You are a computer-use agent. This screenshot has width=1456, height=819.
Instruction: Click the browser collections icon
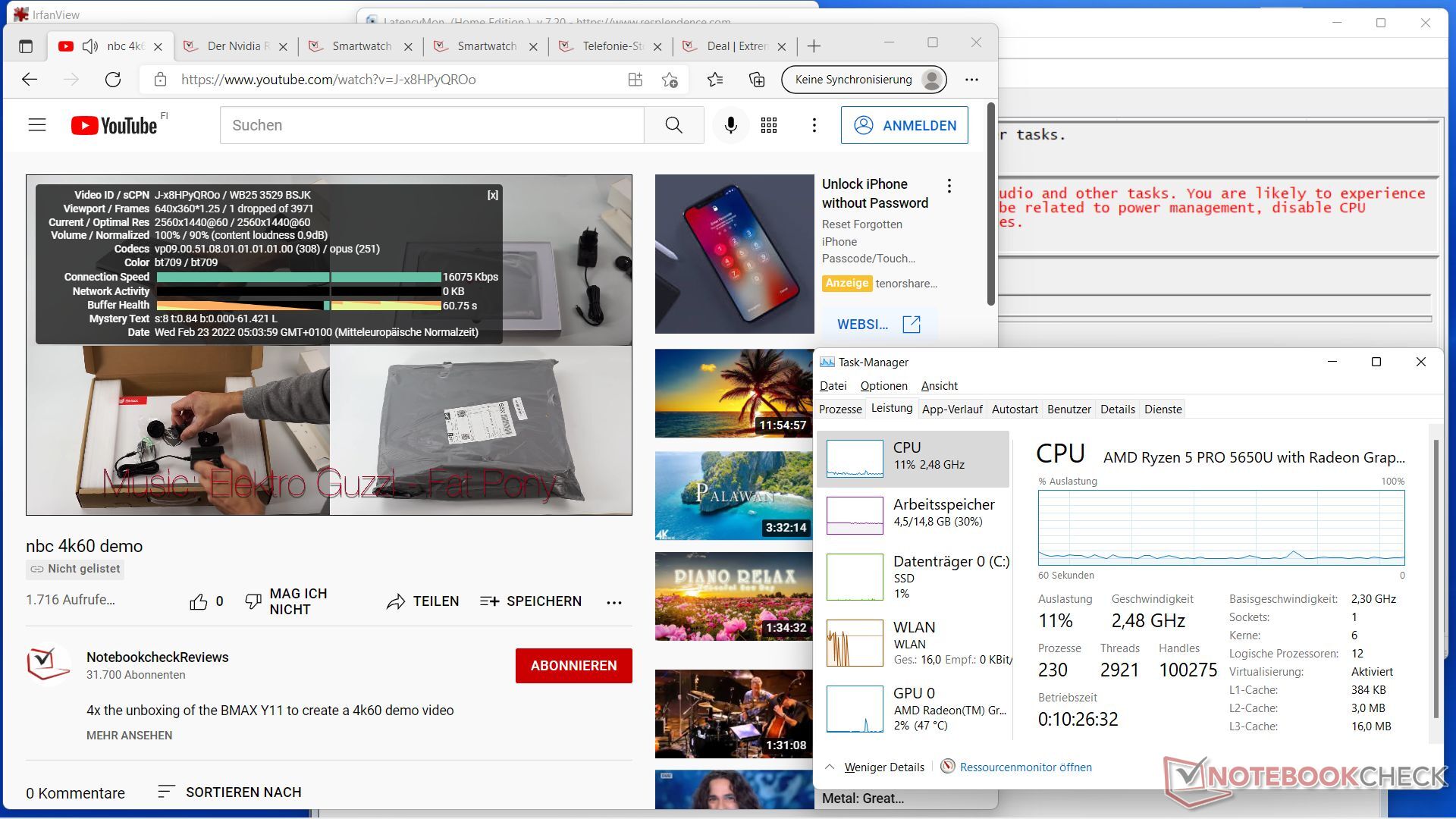756,80
